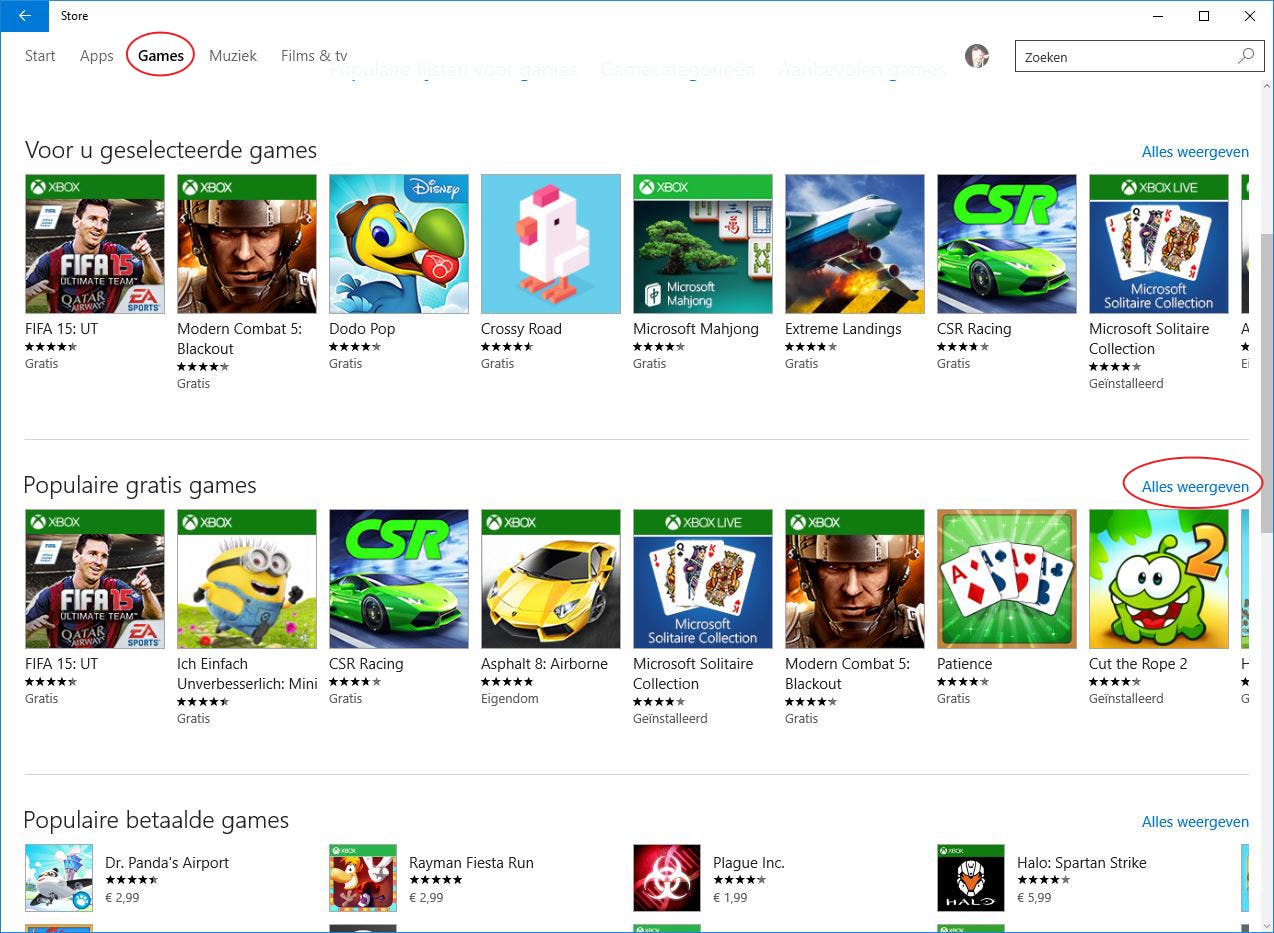The image size is (1274, 933).
Task: Click the 'Halo: Spartan Strike' title
Action: tap(1082, 863)
